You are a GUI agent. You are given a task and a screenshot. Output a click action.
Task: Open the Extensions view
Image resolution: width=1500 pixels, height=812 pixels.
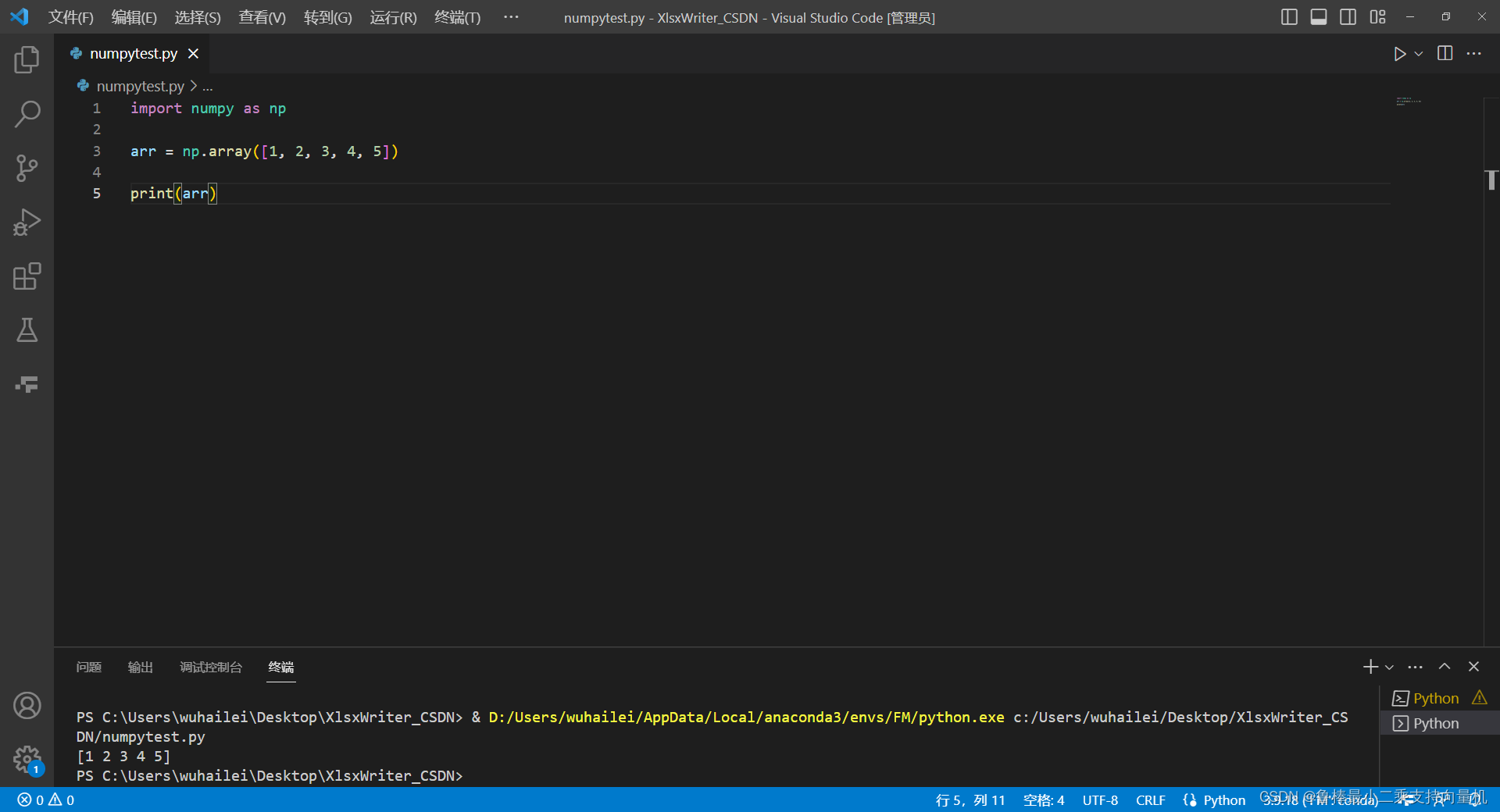(x=27, y=276)
